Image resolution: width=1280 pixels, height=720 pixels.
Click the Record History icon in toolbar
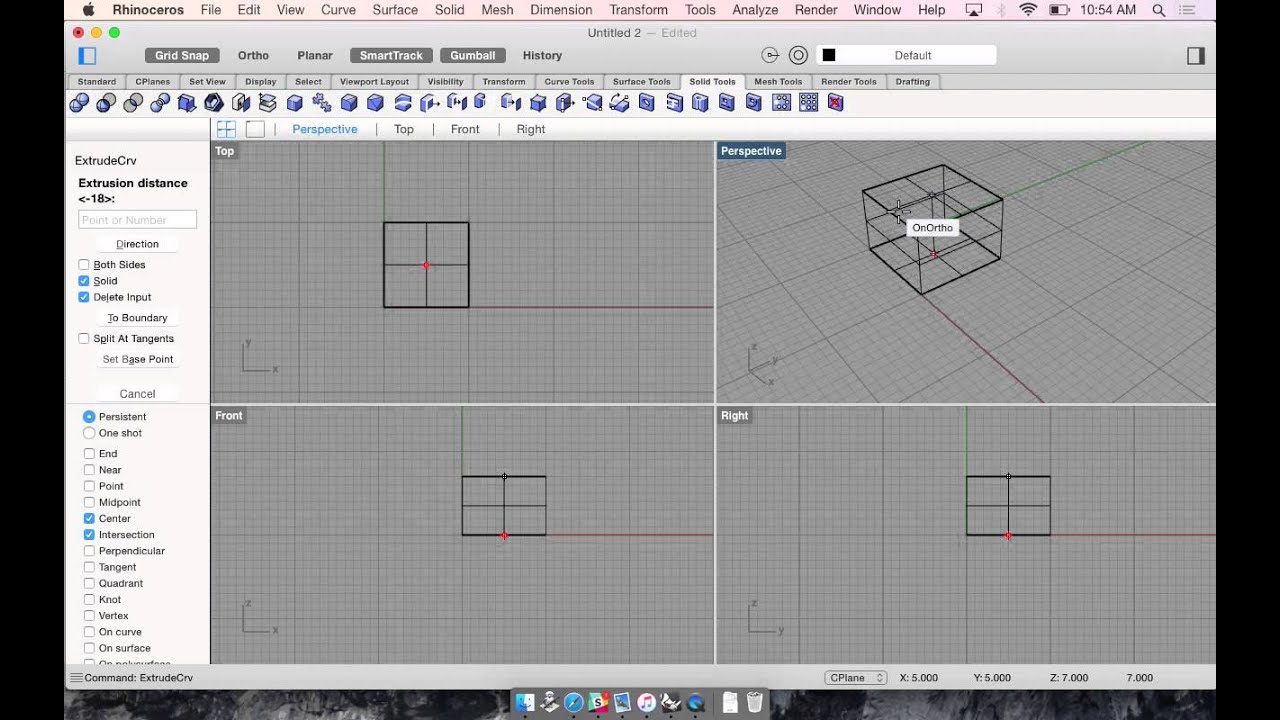pyautogui.click(x=770, y=56)
